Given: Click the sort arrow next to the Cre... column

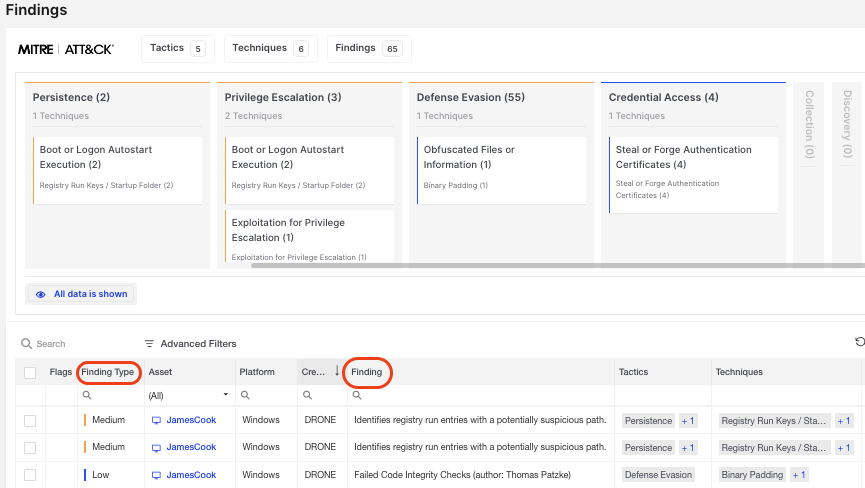Looking at the screenshot, I should click(x=336, y=371).
